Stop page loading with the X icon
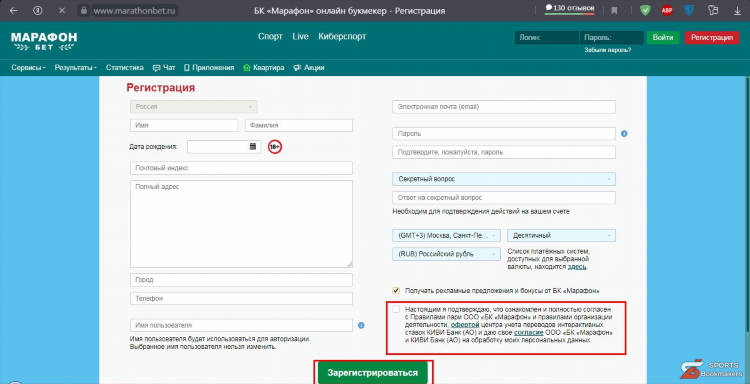Screen dimensions: 750x384 (x=61, y=11)
